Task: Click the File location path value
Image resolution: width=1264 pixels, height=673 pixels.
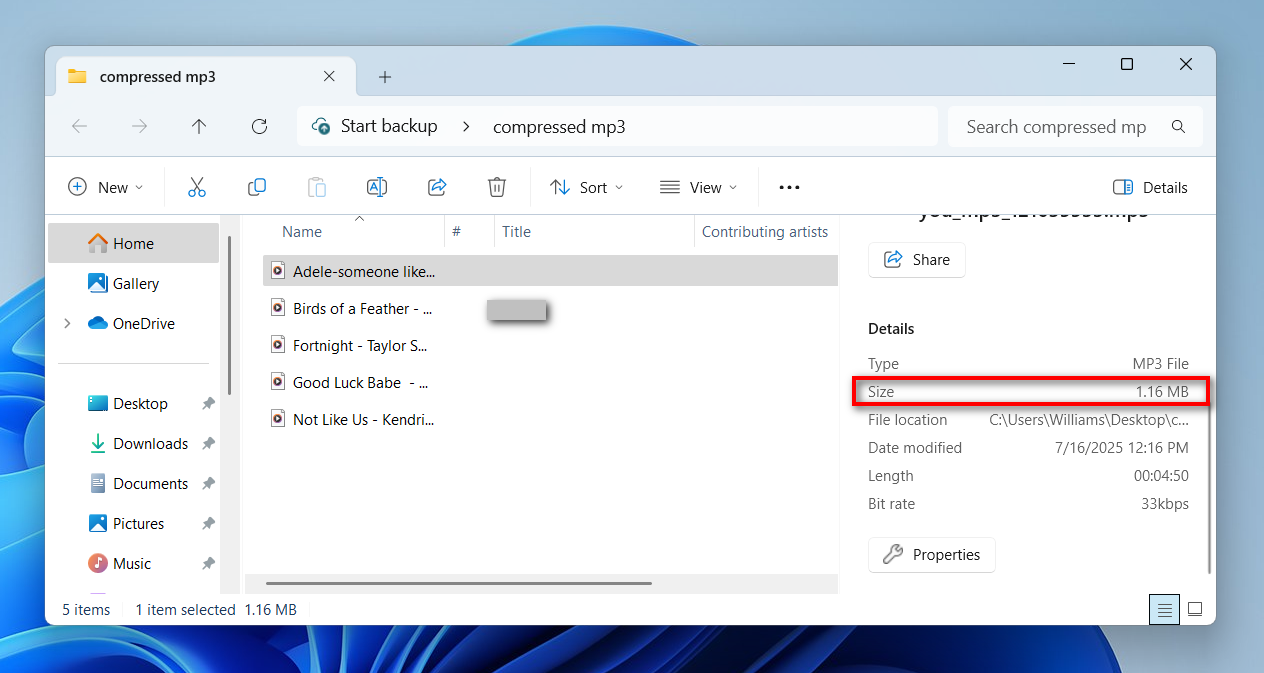Action: coord(1089,420)
